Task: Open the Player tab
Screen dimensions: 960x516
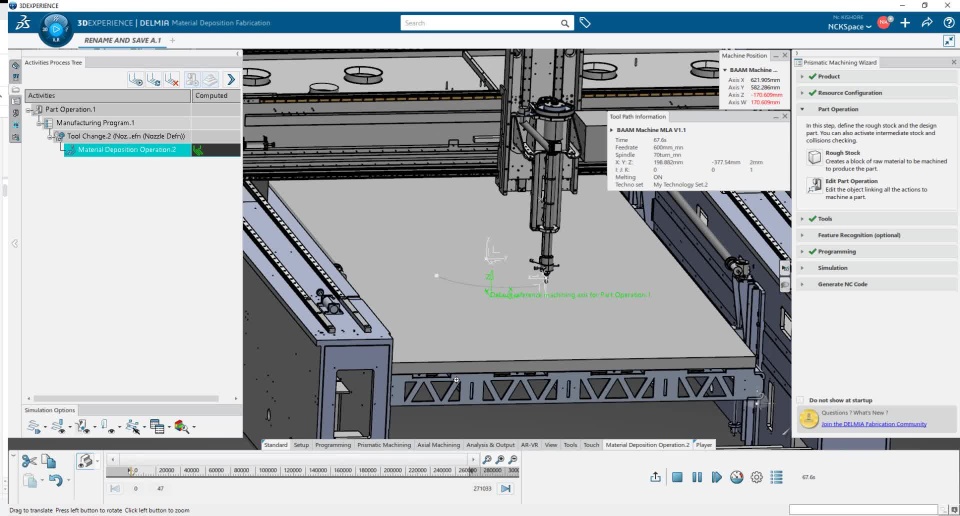Action: pyautogui.click(x=704, y=445)
